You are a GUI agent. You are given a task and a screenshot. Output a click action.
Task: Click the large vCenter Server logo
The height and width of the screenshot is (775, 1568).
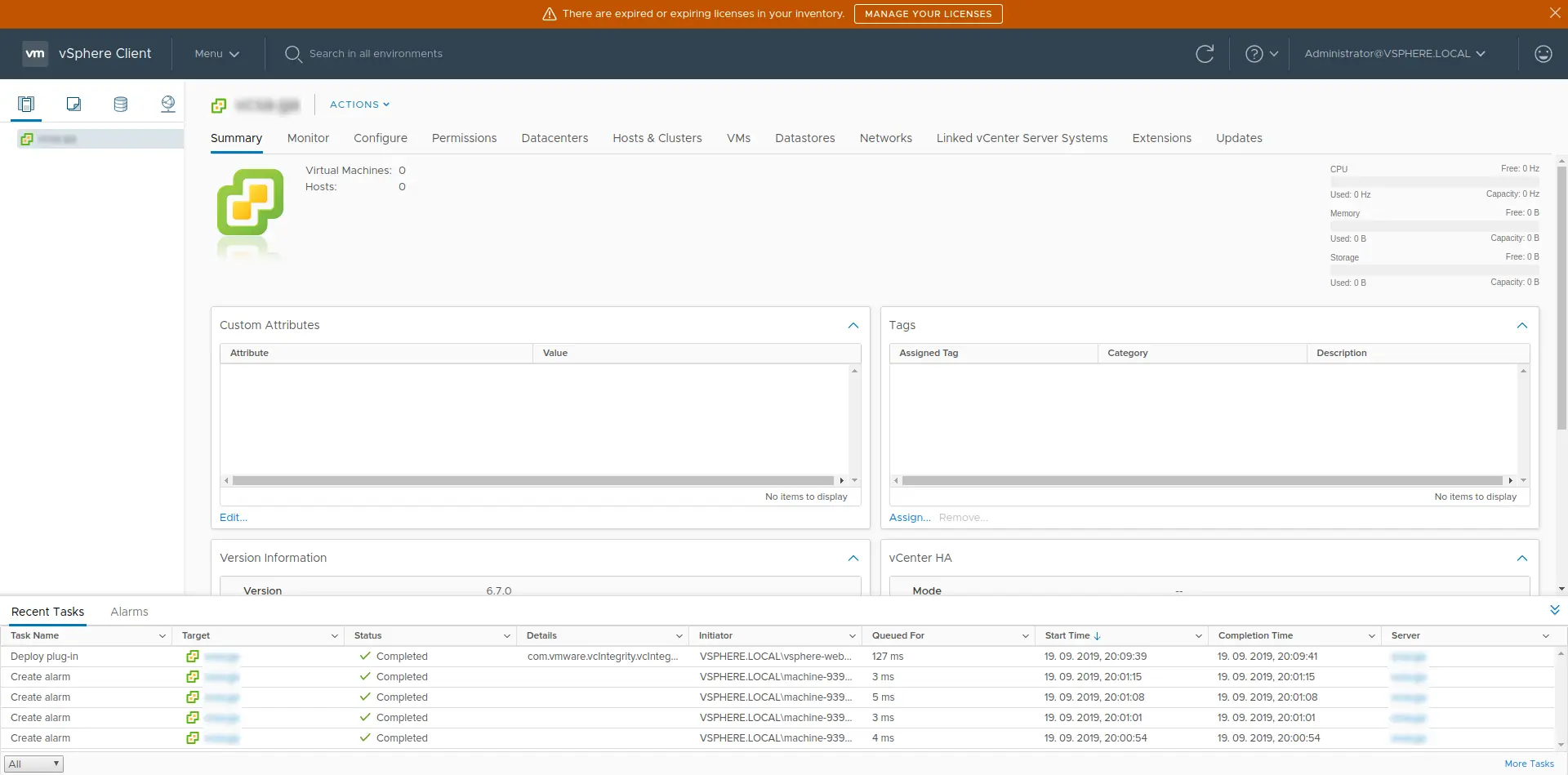coord(250,203)
